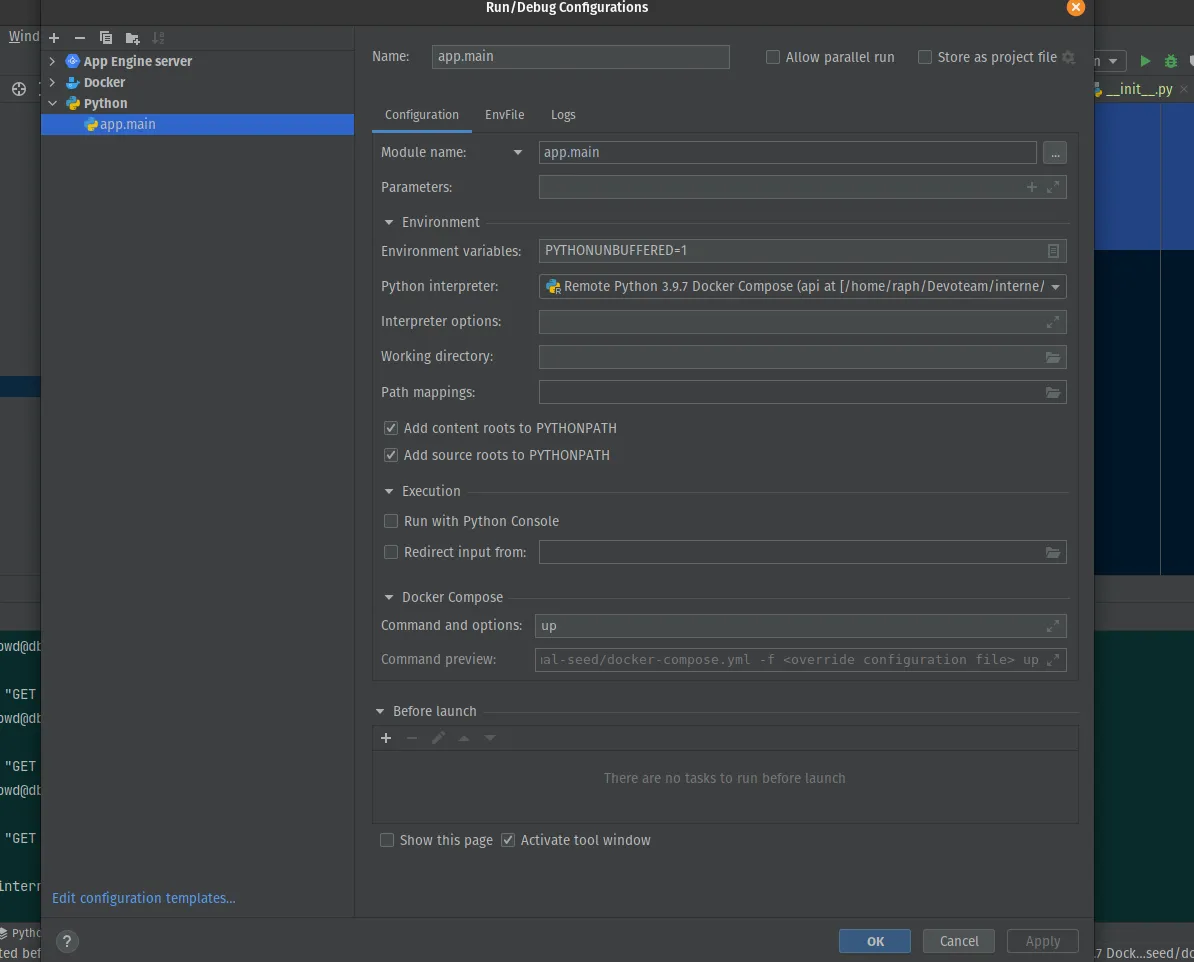Image resolution: width=1194 pixels, height=962 pixels.
Task: Edit the Before launch task
Action: pos(438,738)
